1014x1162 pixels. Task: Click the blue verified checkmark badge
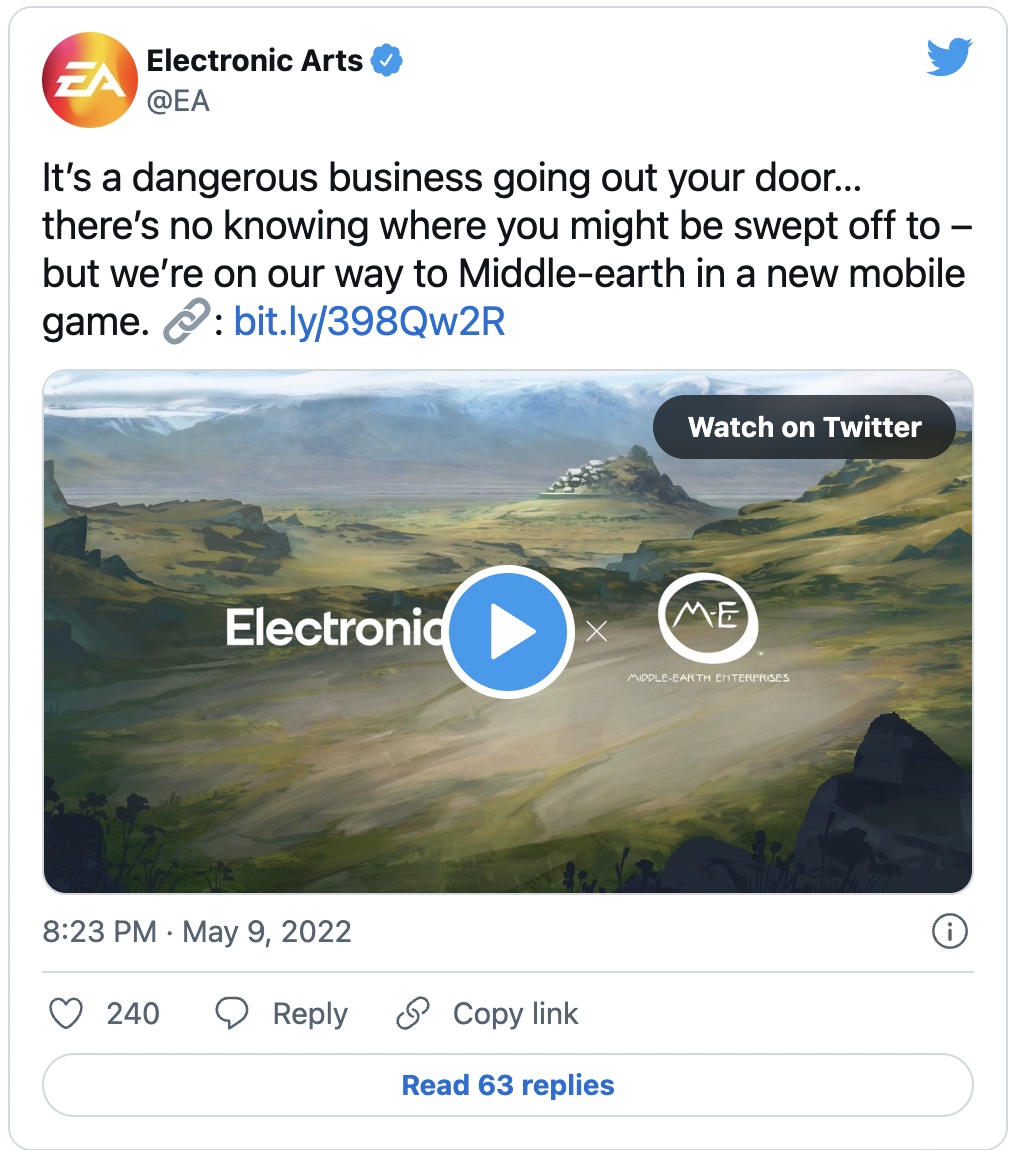[x=387, y=61]
